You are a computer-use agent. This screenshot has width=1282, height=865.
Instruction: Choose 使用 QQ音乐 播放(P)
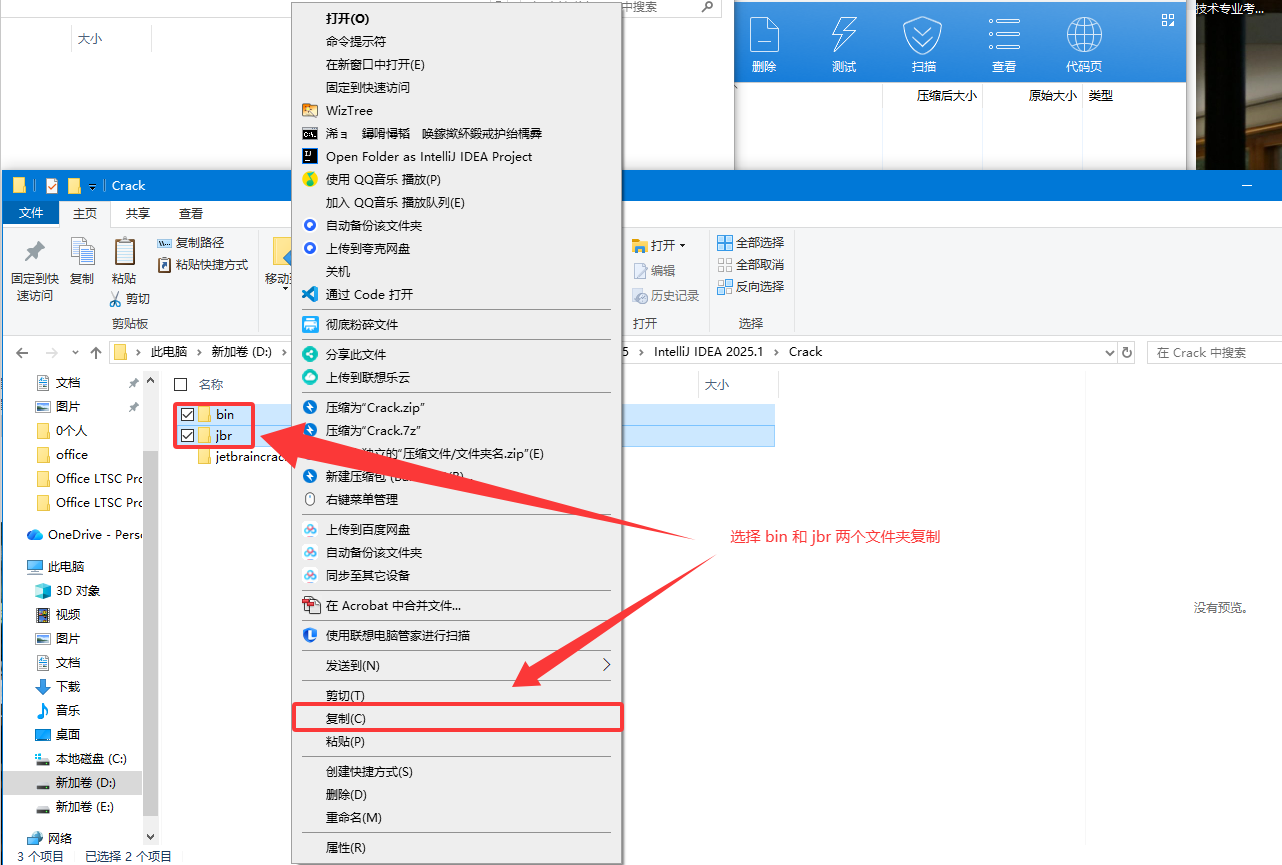[x=456, y=179]
